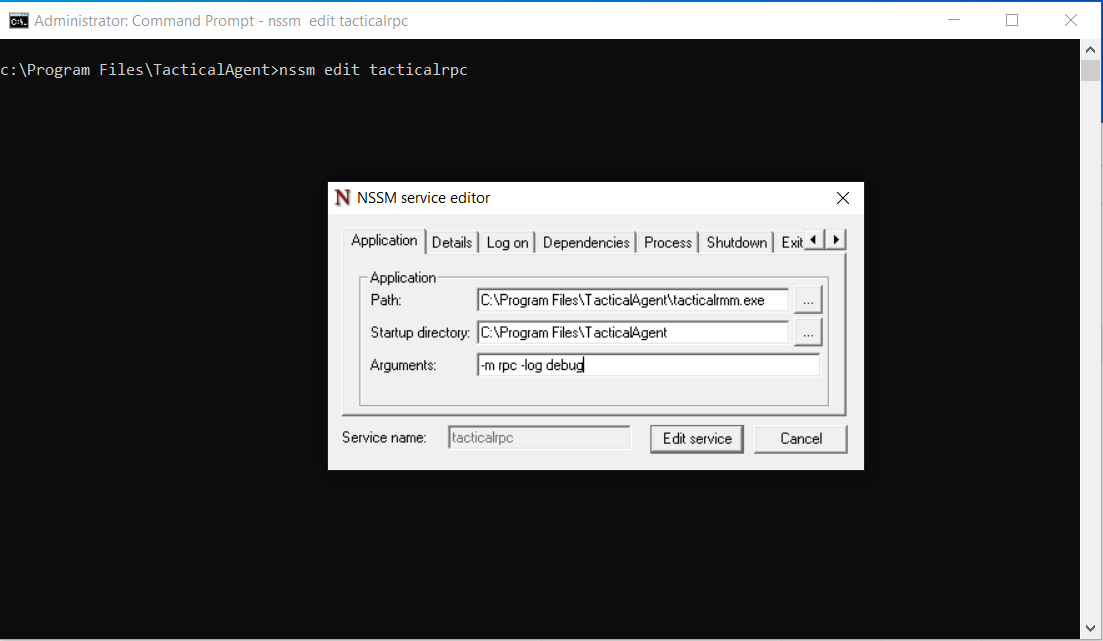
Task: Click into the Arguments field
Action: [648, 365]
